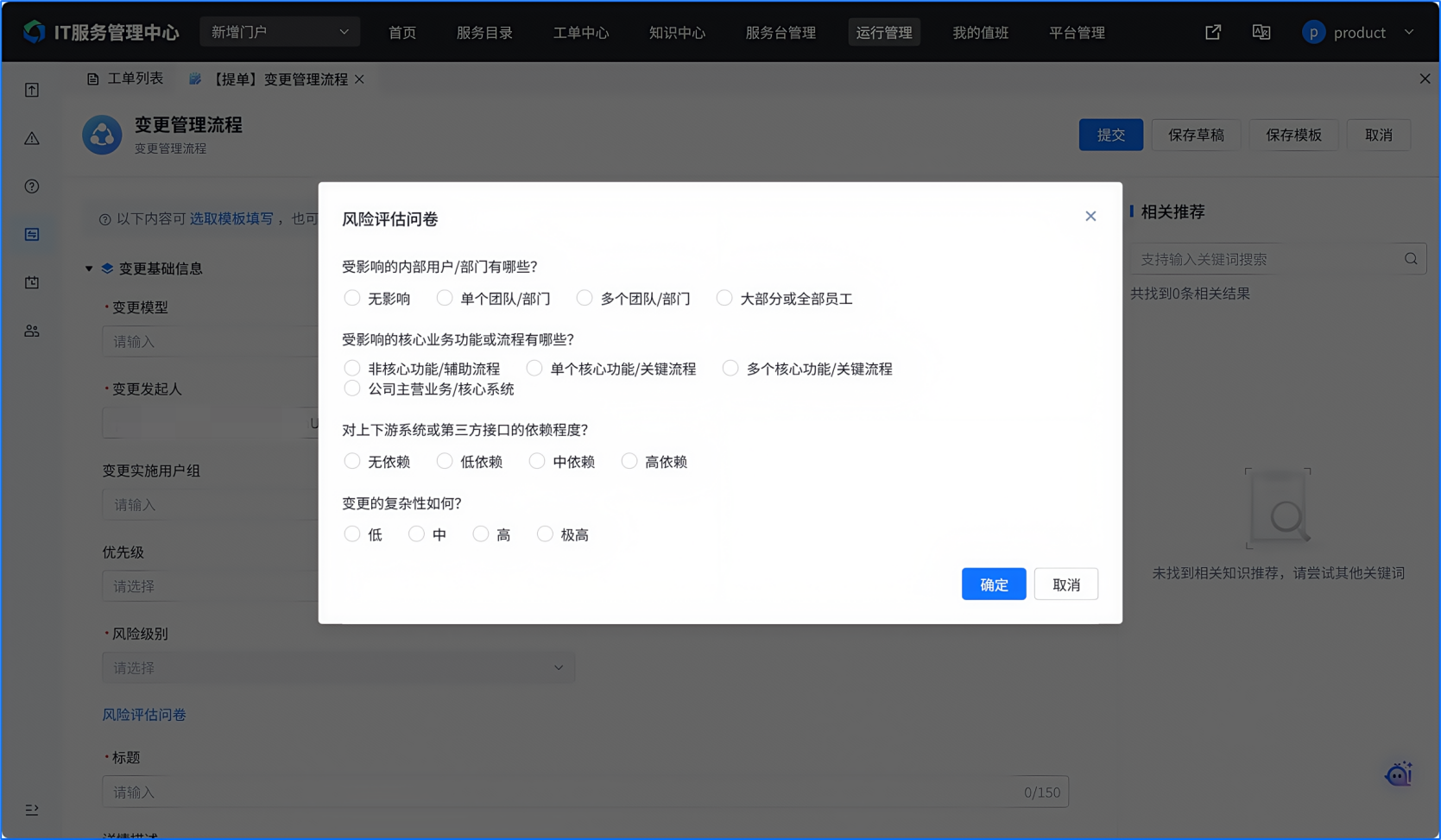Open the AI assistant robot icon

click(x=1398, y=774)
